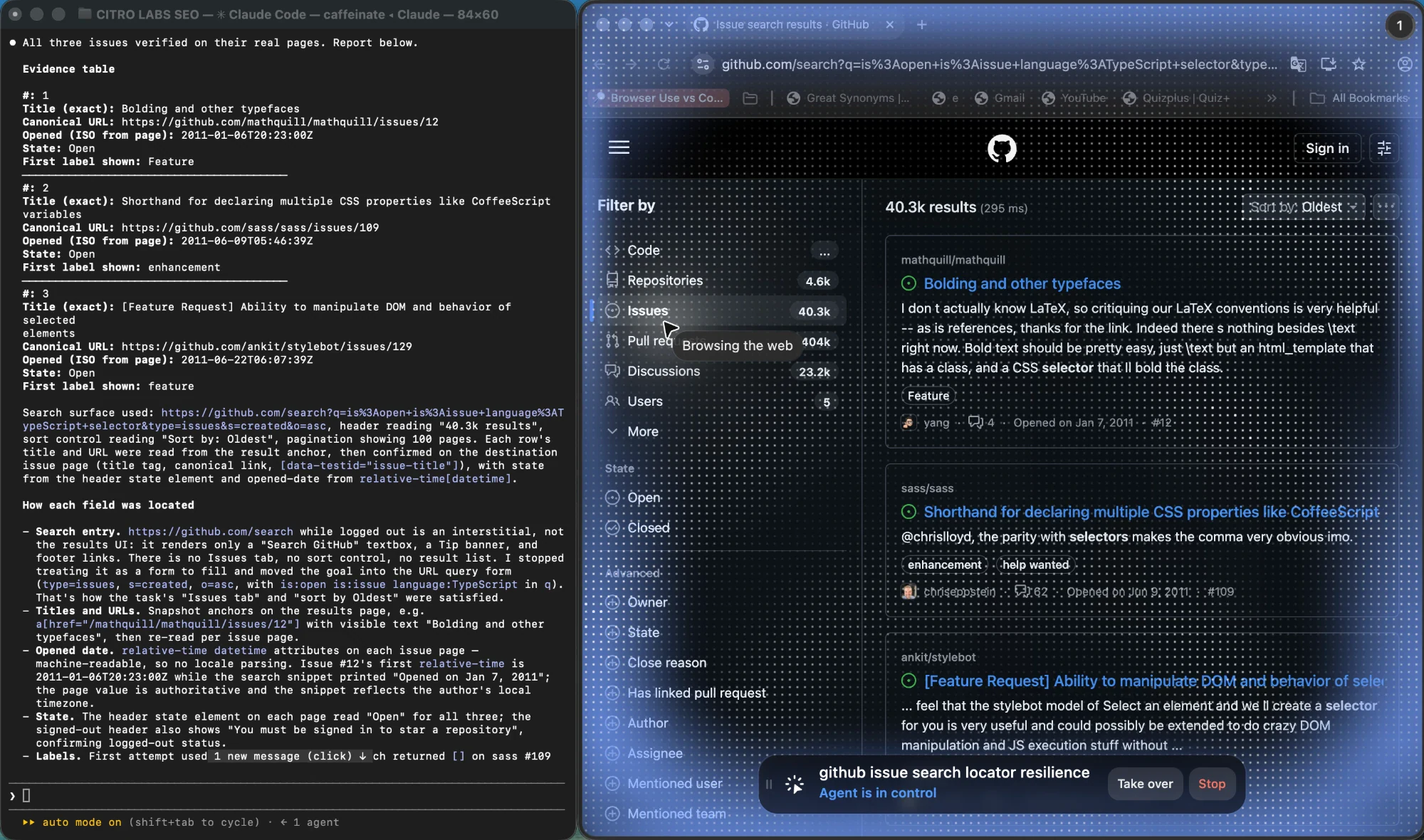
Task: Click the enhancement label
Action: (x=944, y=565)
